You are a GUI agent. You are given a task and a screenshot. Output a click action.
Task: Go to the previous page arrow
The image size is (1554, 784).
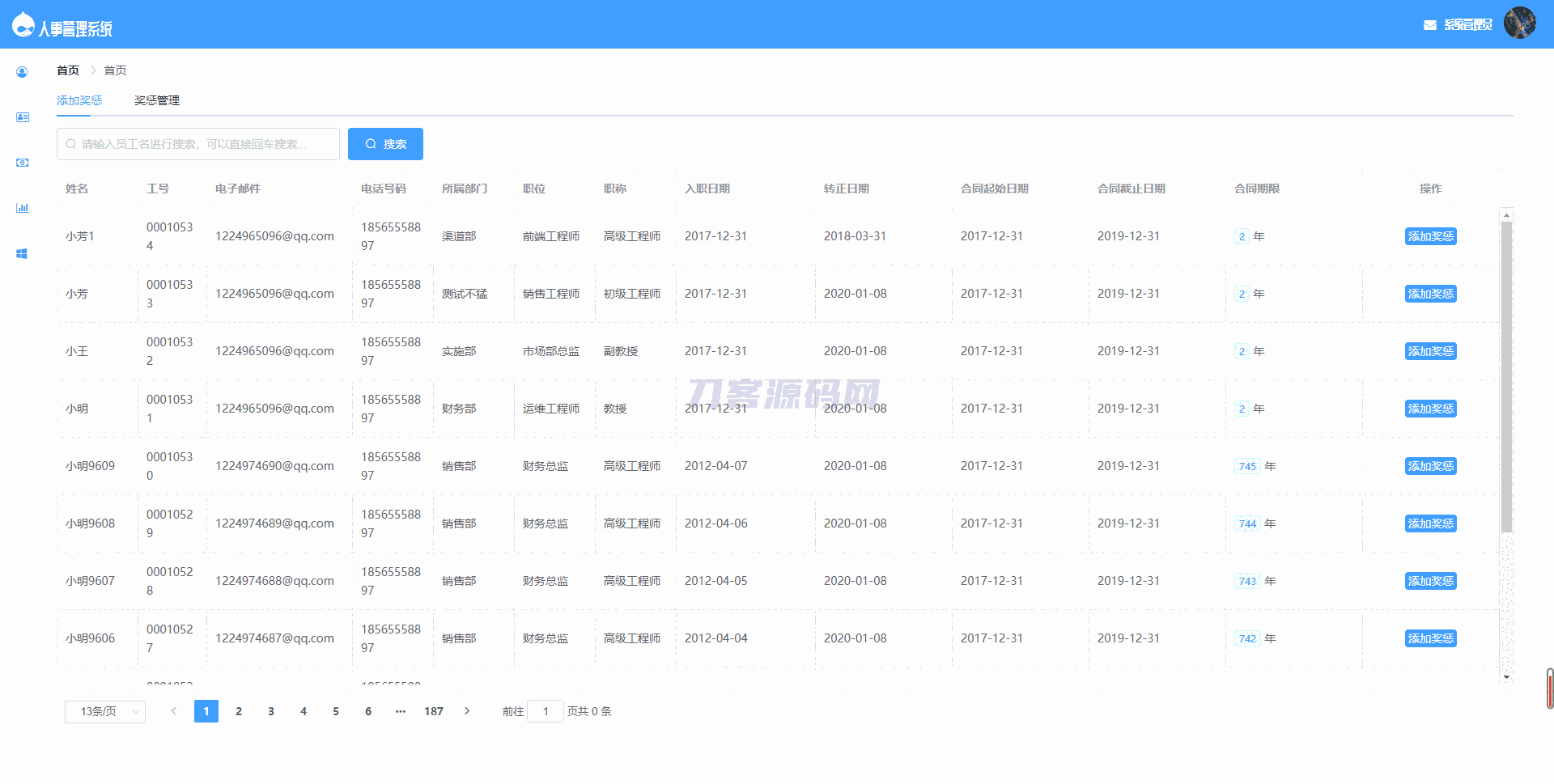173,711
